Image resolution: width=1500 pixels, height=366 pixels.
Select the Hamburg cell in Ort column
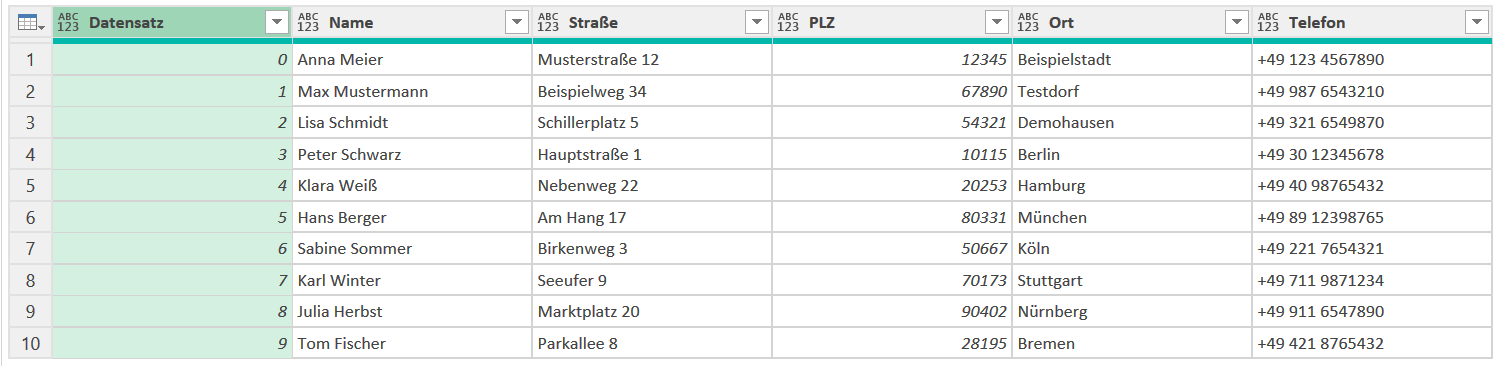coord(1132,186)
